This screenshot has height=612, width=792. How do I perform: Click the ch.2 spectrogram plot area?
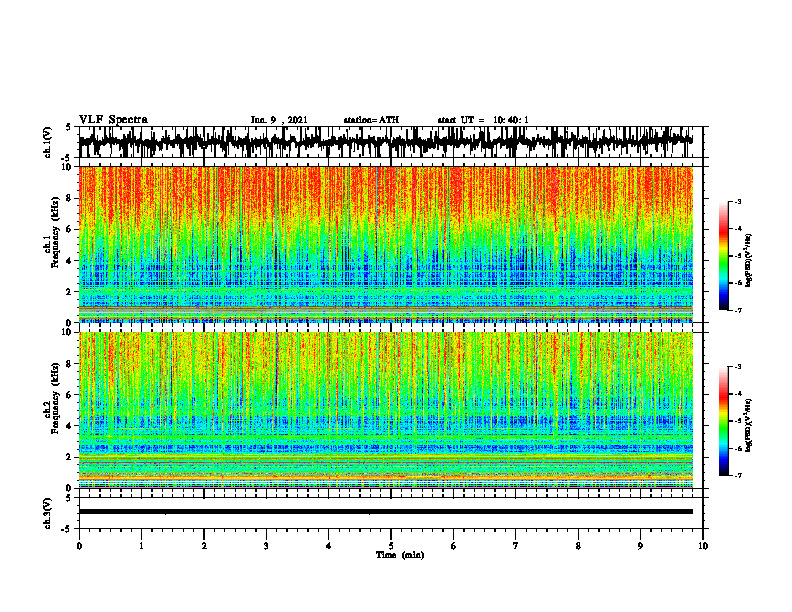click(x=386, y=410)
